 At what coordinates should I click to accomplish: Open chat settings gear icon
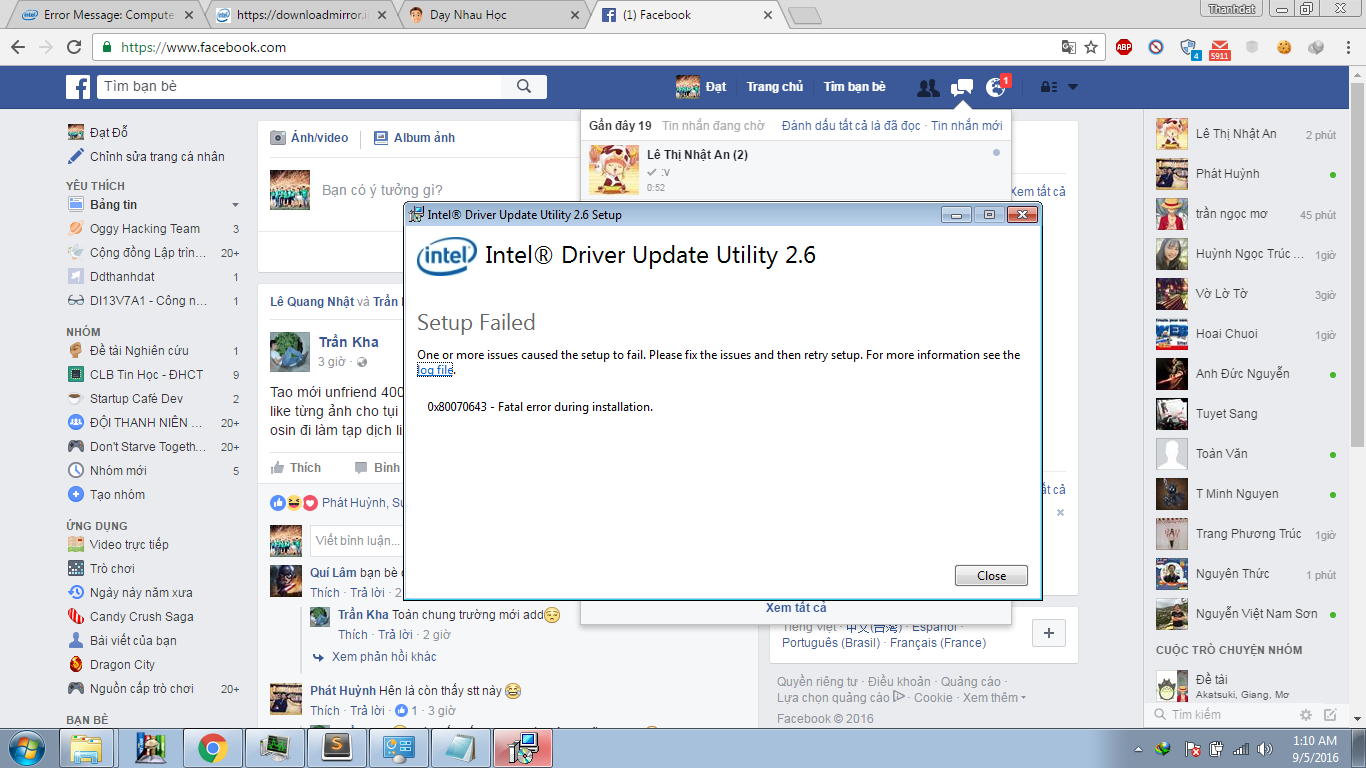pos(1306,715)
